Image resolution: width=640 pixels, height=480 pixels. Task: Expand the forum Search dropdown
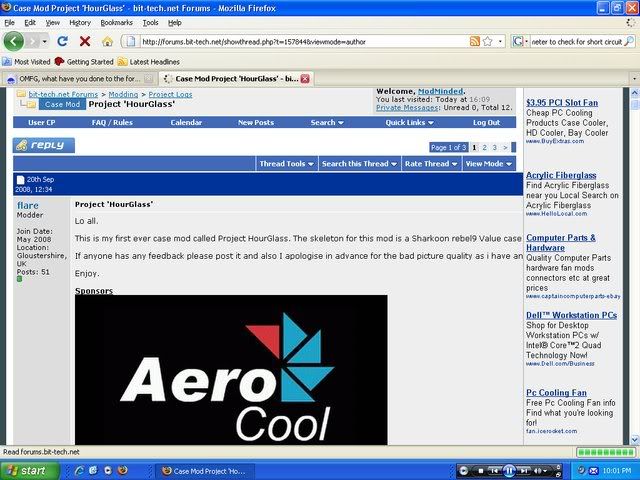click(327, 122)
